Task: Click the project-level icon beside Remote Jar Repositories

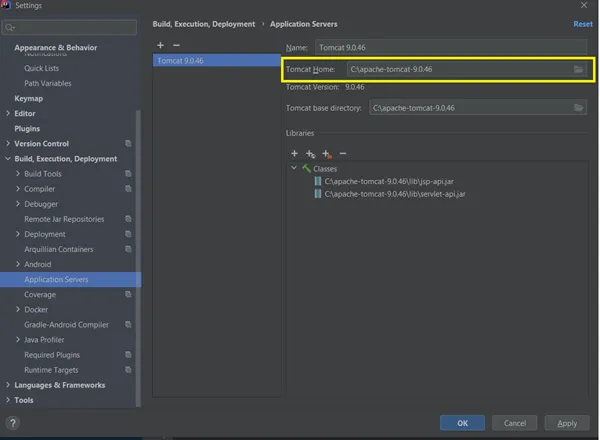Action: [x=128, y=219]
